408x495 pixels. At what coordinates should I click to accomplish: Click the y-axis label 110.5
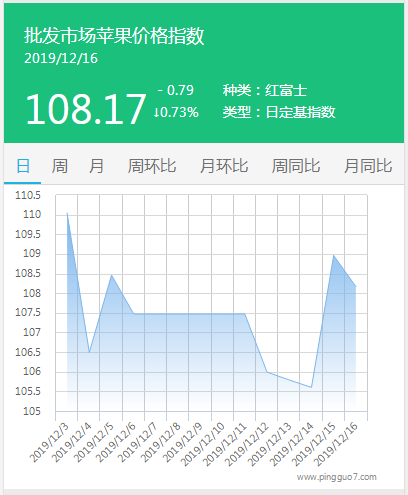[28, 195]
